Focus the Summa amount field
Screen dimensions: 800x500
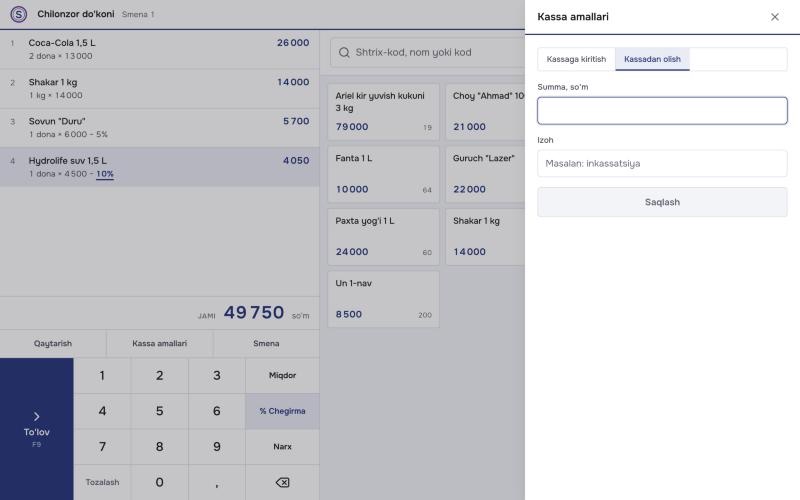click(x=662, y=111)
